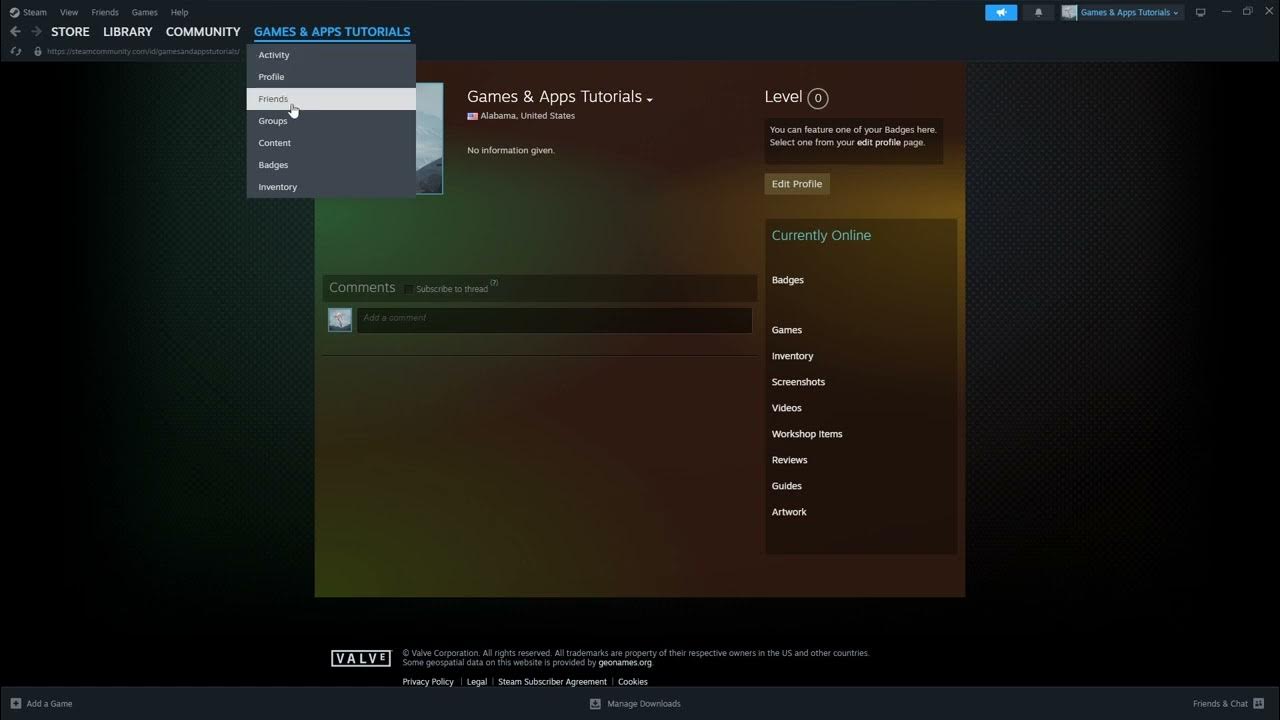The image size is (1280, 720).
Task: Click the steamcommunity URL address text
Action: [143, 51]
